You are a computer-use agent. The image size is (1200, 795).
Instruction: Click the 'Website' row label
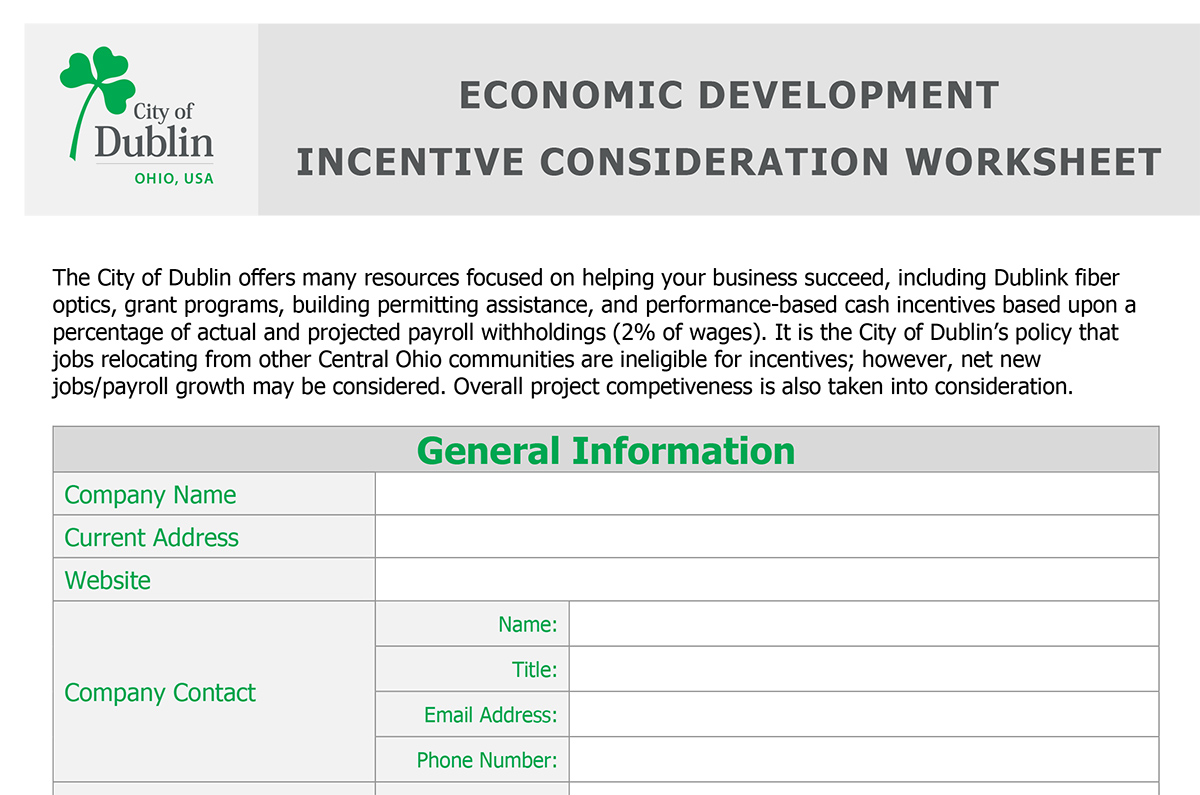tap(108, 580)
